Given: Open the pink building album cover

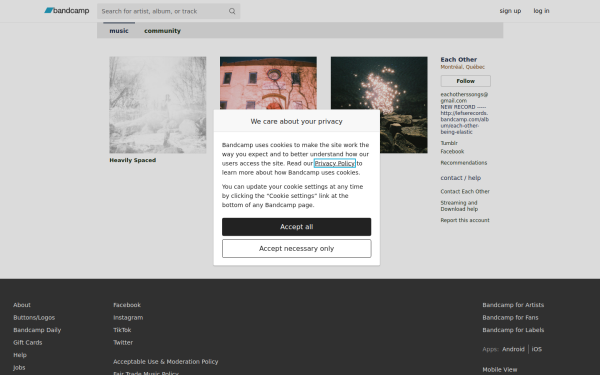Looking at the screenshot, I should click(268, 83).
